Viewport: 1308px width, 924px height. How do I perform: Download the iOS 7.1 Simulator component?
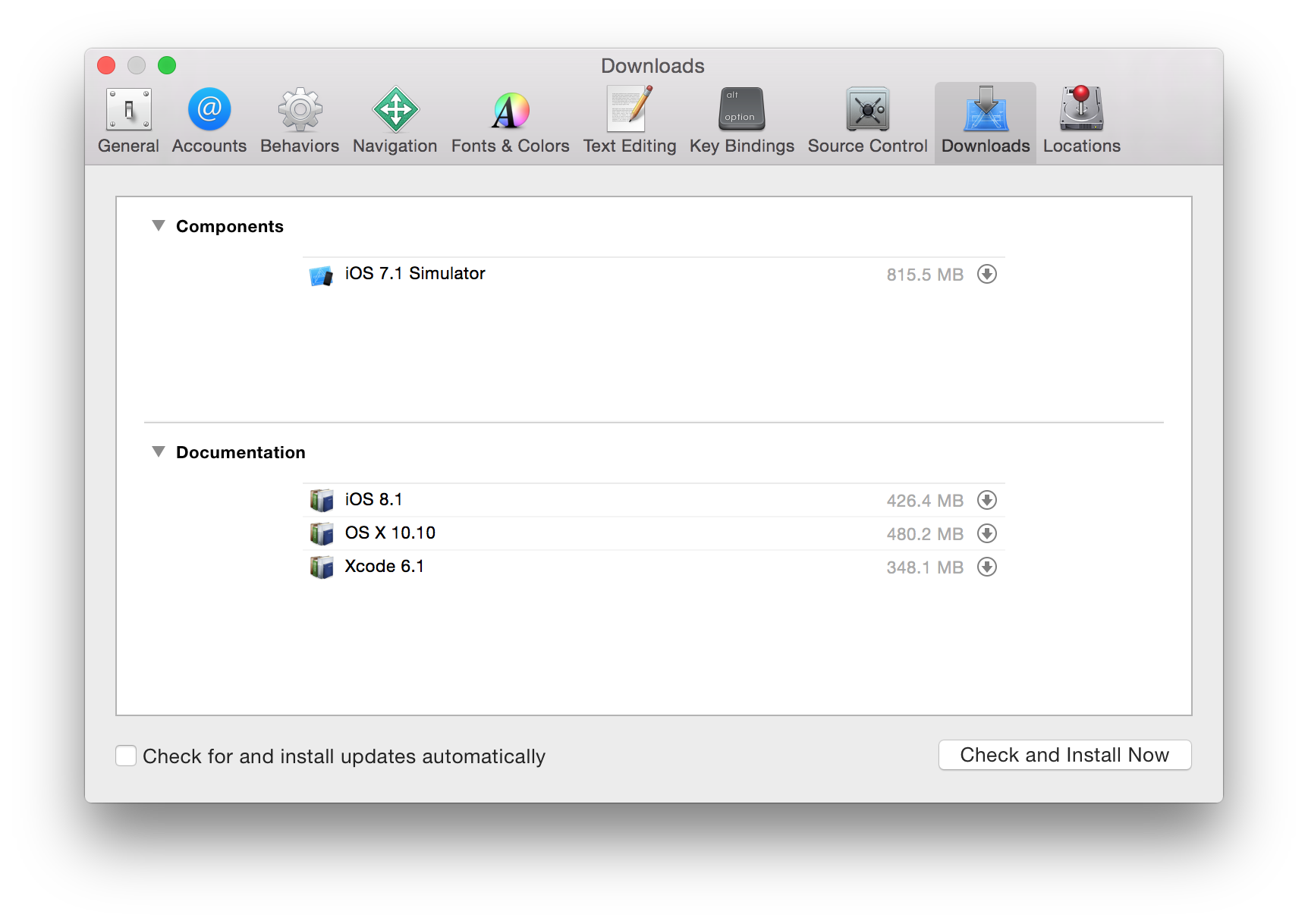pyautogui.click(x=987, y=274)
